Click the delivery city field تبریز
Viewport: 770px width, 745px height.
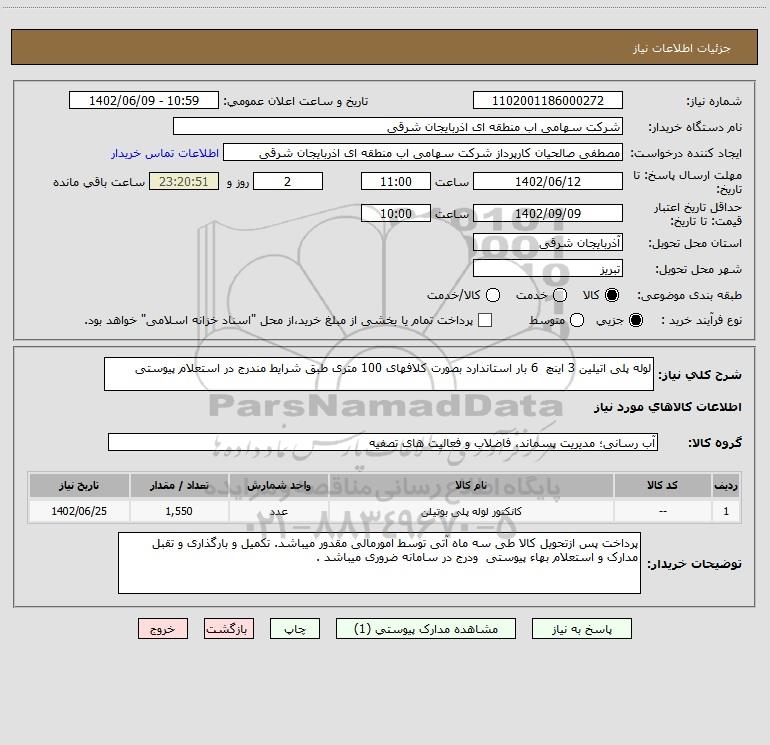coord(548,269)
